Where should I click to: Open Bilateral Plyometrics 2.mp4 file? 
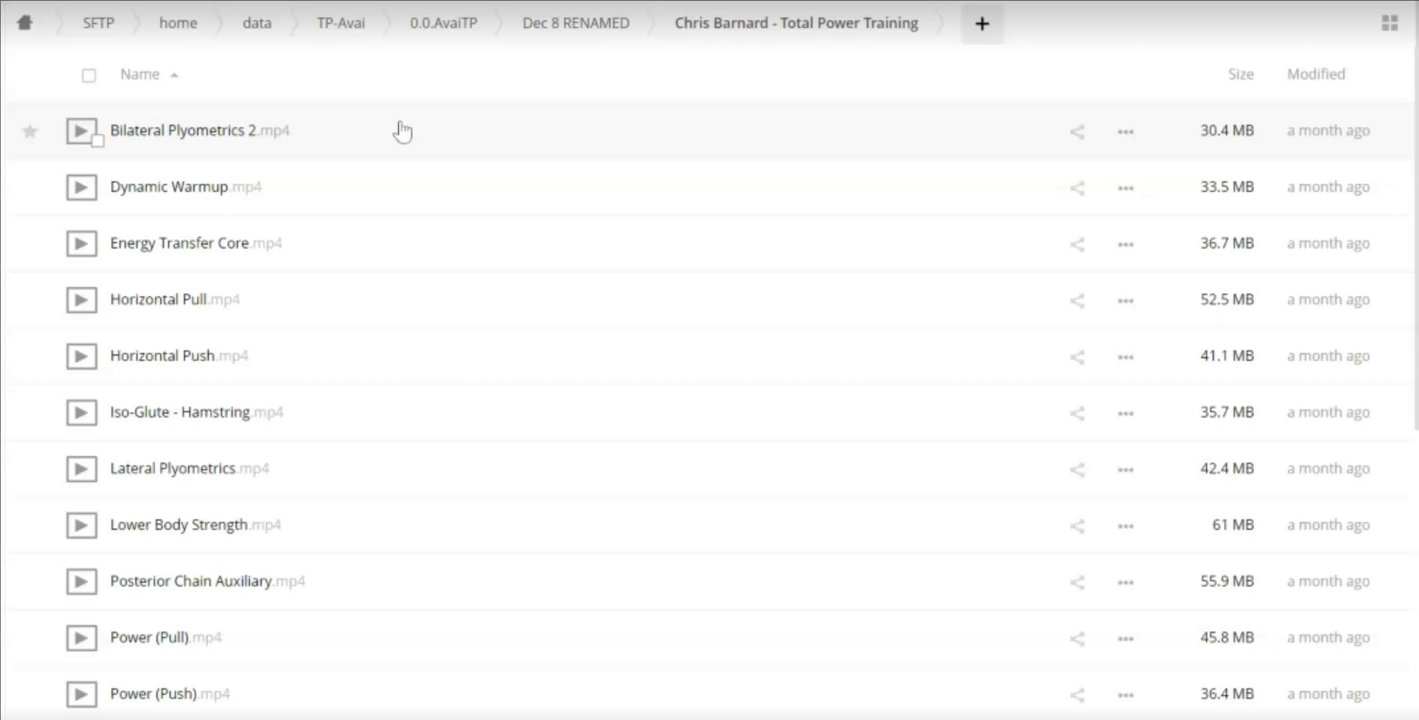coord(200,131)
